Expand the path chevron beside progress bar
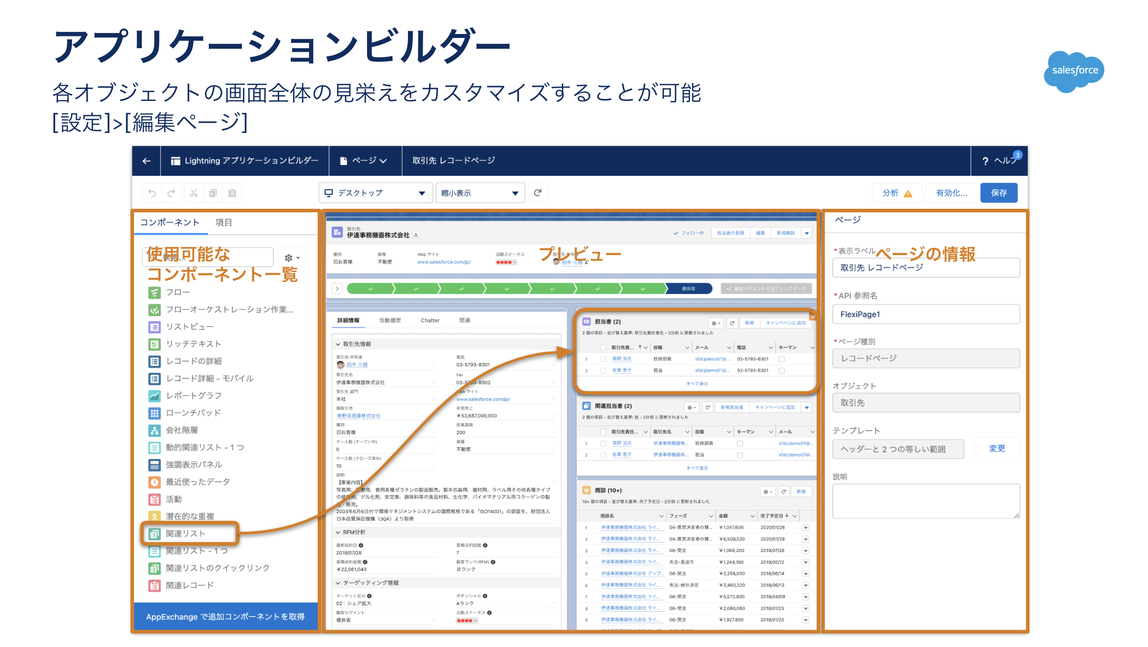This screenshot has width=1148, height=647. (337, 288)
